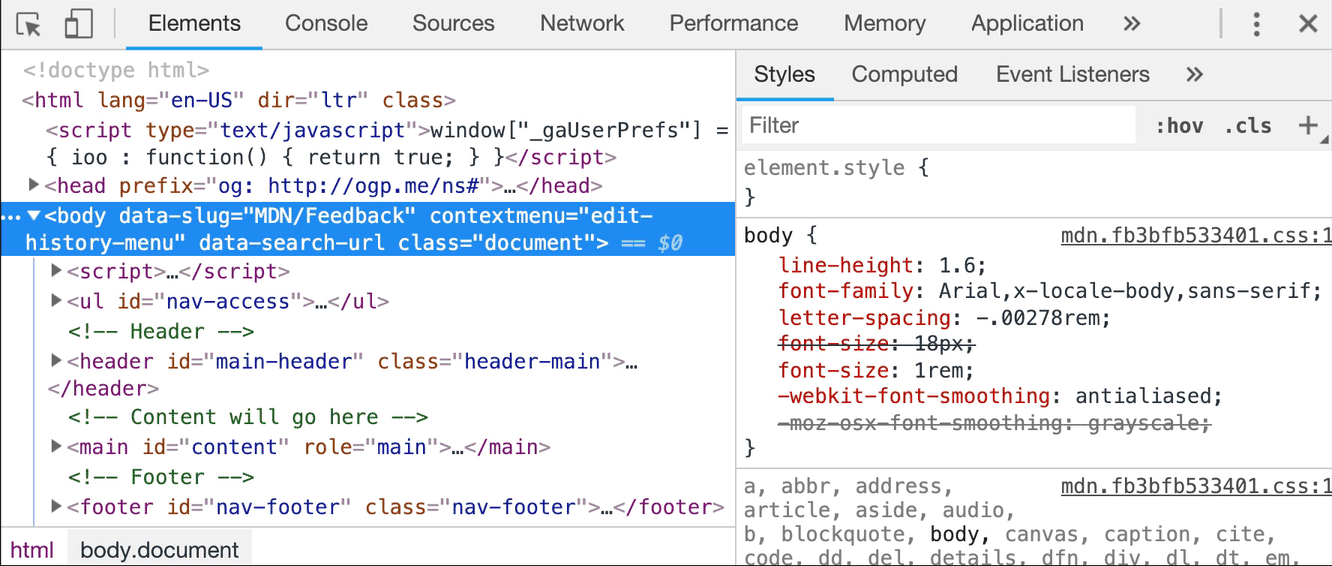The width and height of the screenshot is (1332, 566).
Task: Switch to the Computed styles tab
Action: point(904,75)
